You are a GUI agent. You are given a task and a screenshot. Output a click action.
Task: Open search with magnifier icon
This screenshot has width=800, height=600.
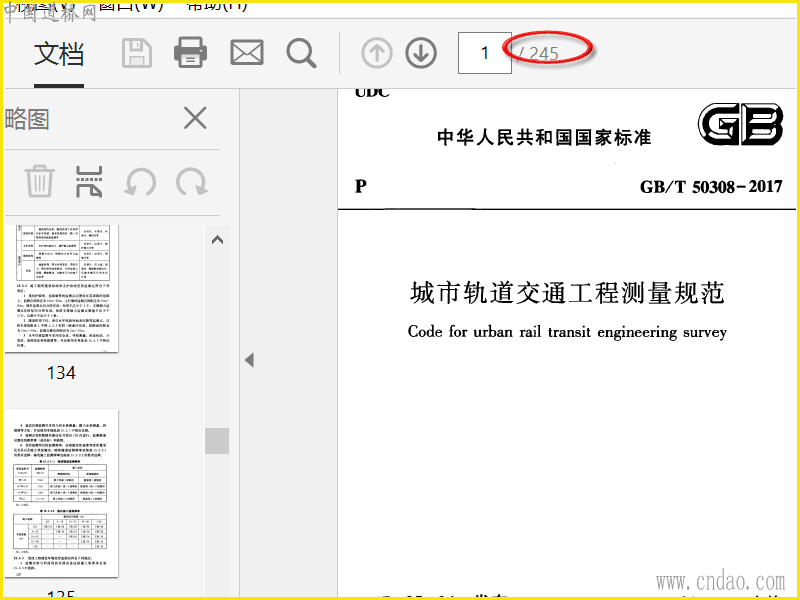tap(301, 53)
